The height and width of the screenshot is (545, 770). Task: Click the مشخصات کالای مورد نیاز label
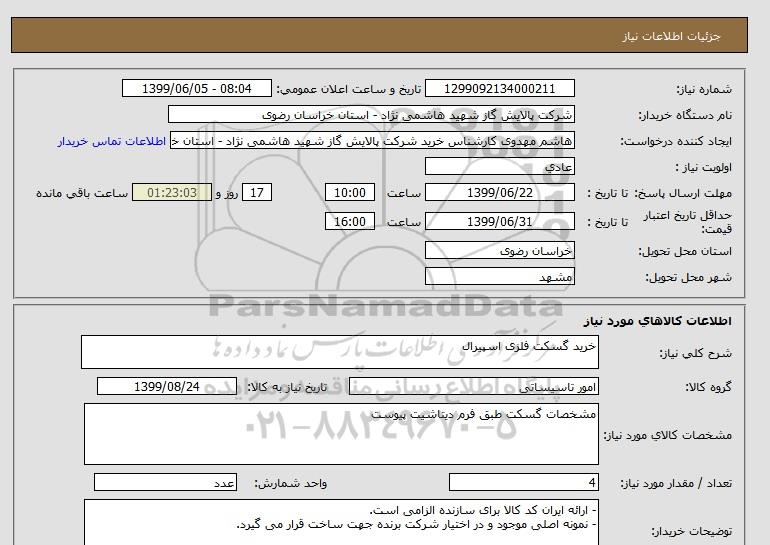tap(667, 435)
